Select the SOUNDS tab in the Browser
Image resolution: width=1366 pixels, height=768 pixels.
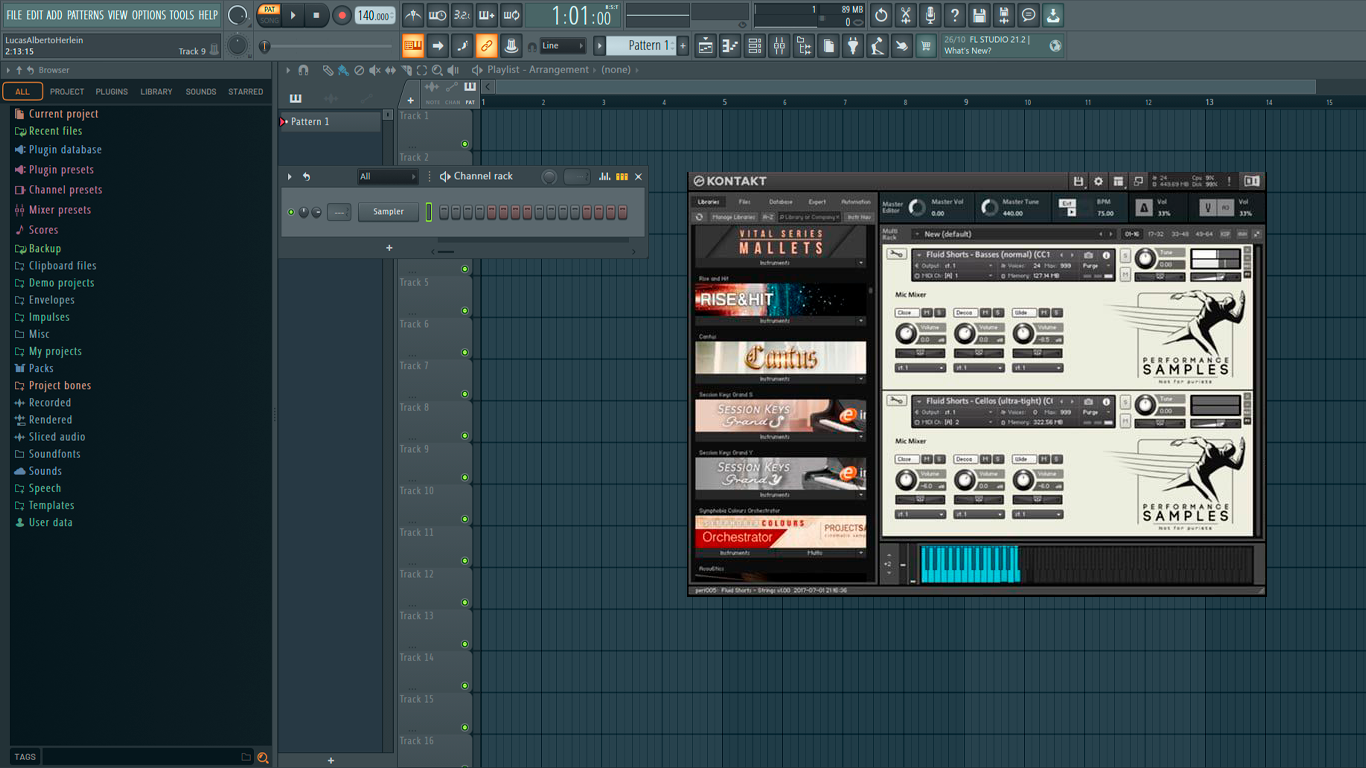pos(201,91)
